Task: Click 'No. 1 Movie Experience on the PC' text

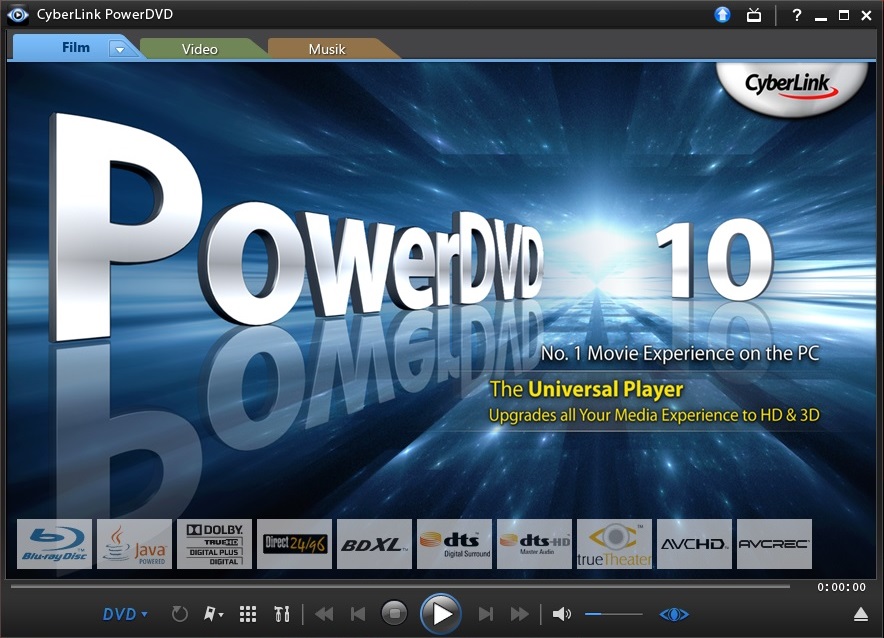Action: [x=680, y=353]
